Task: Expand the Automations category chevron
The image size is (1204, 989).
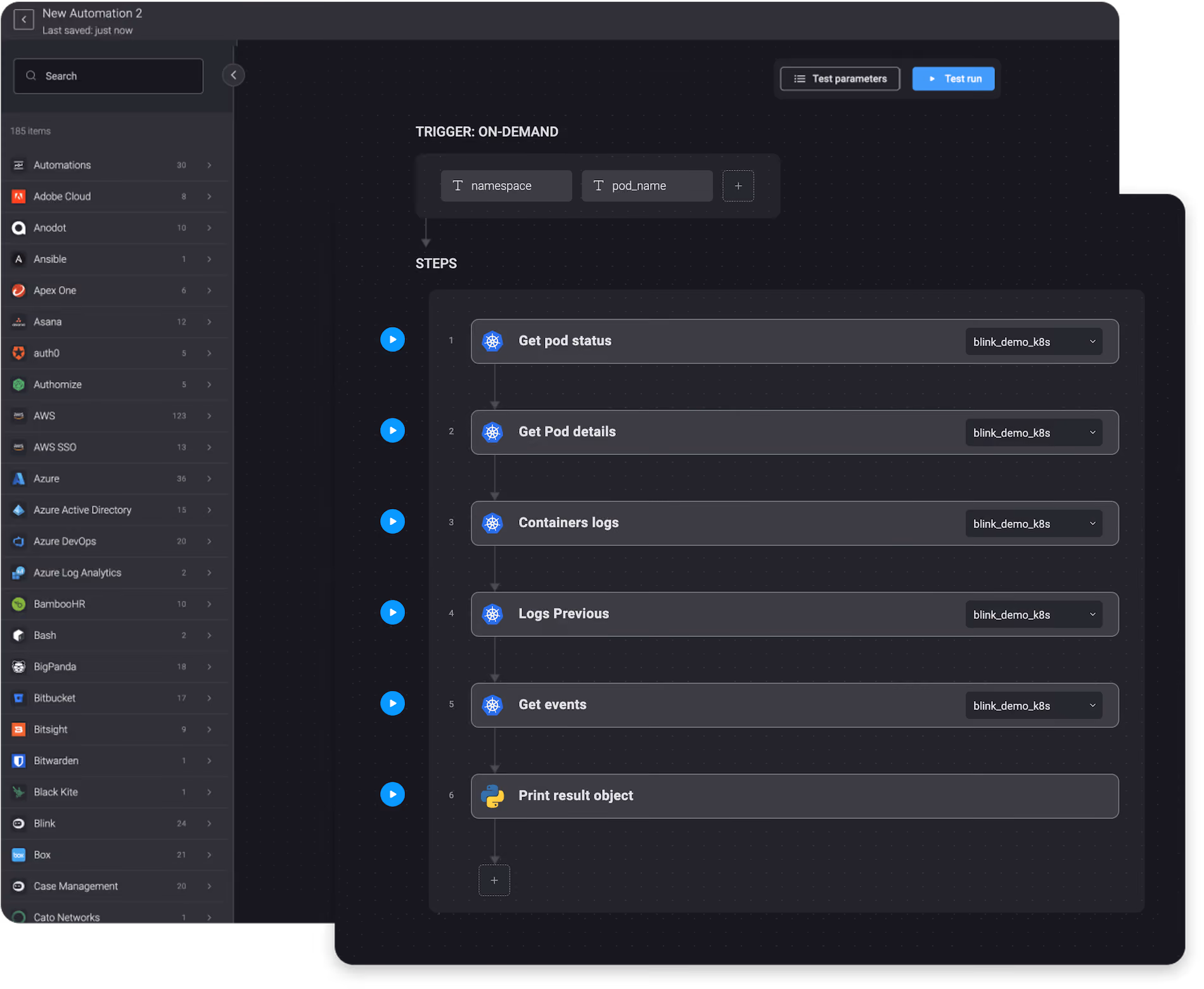Action: click(x=209, y=165)
